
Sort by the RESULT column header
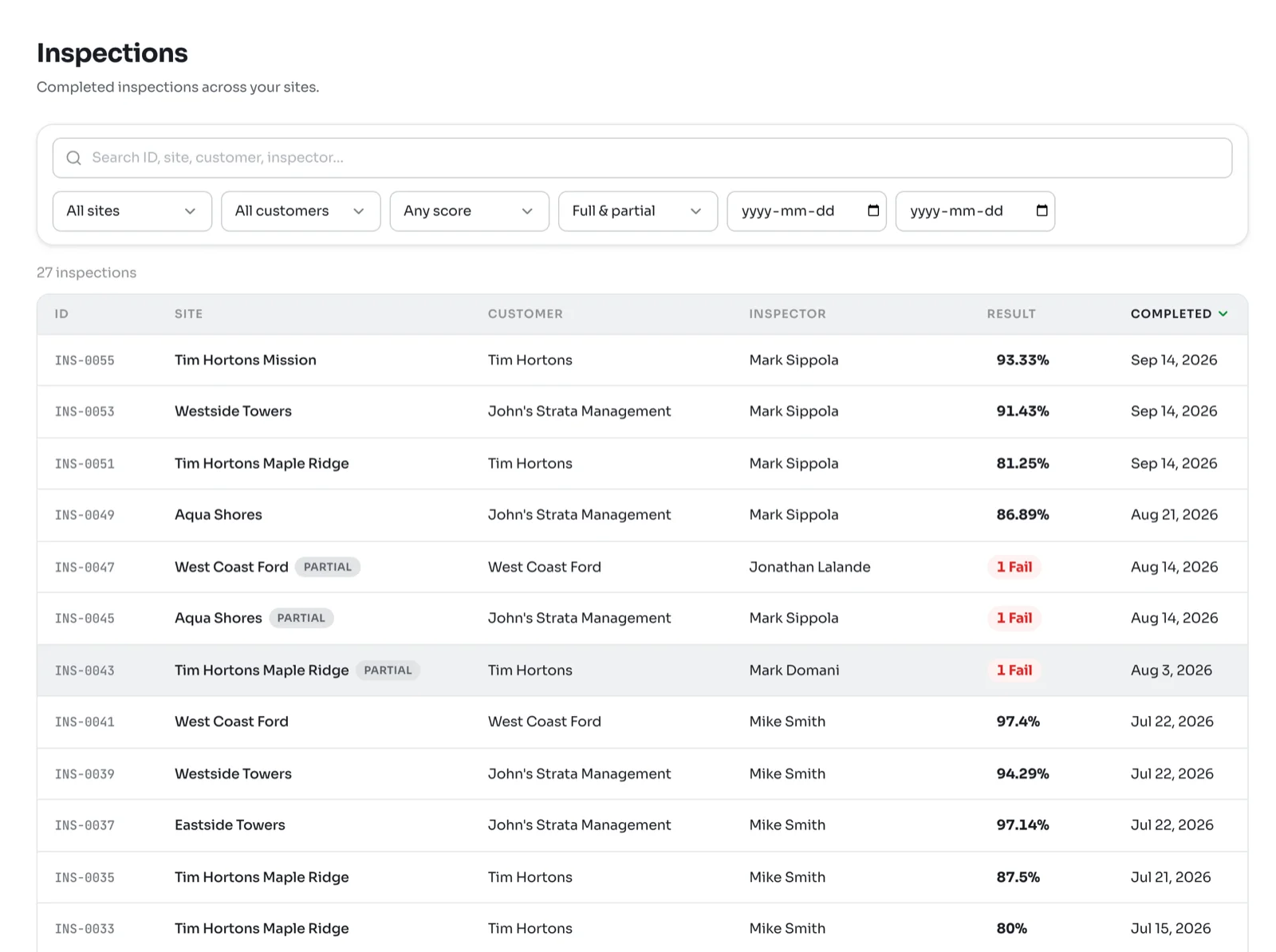[x=1011, y=314]
